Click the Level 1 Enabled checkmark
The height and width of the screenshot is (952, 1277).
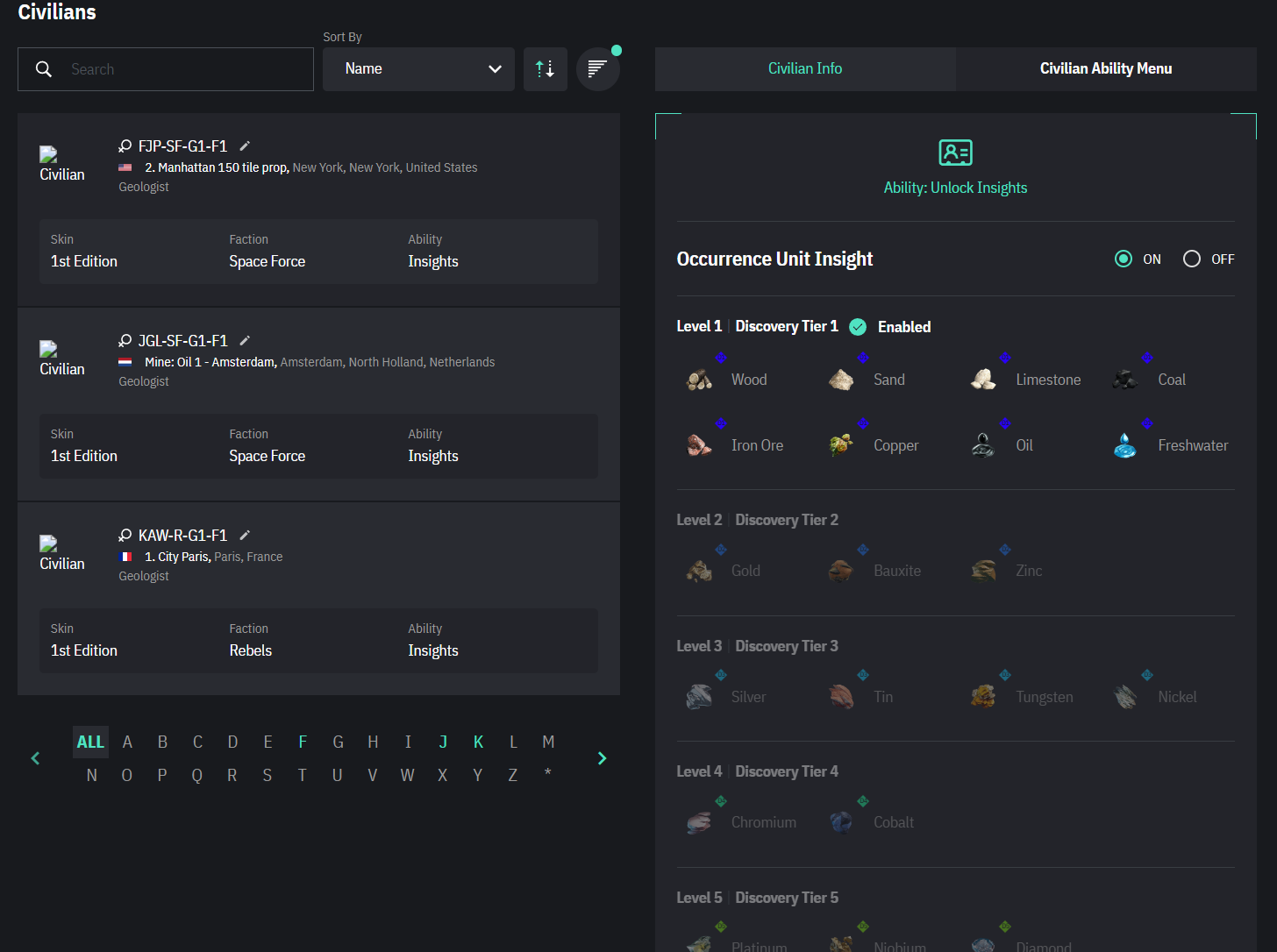(x=858, y=327)
